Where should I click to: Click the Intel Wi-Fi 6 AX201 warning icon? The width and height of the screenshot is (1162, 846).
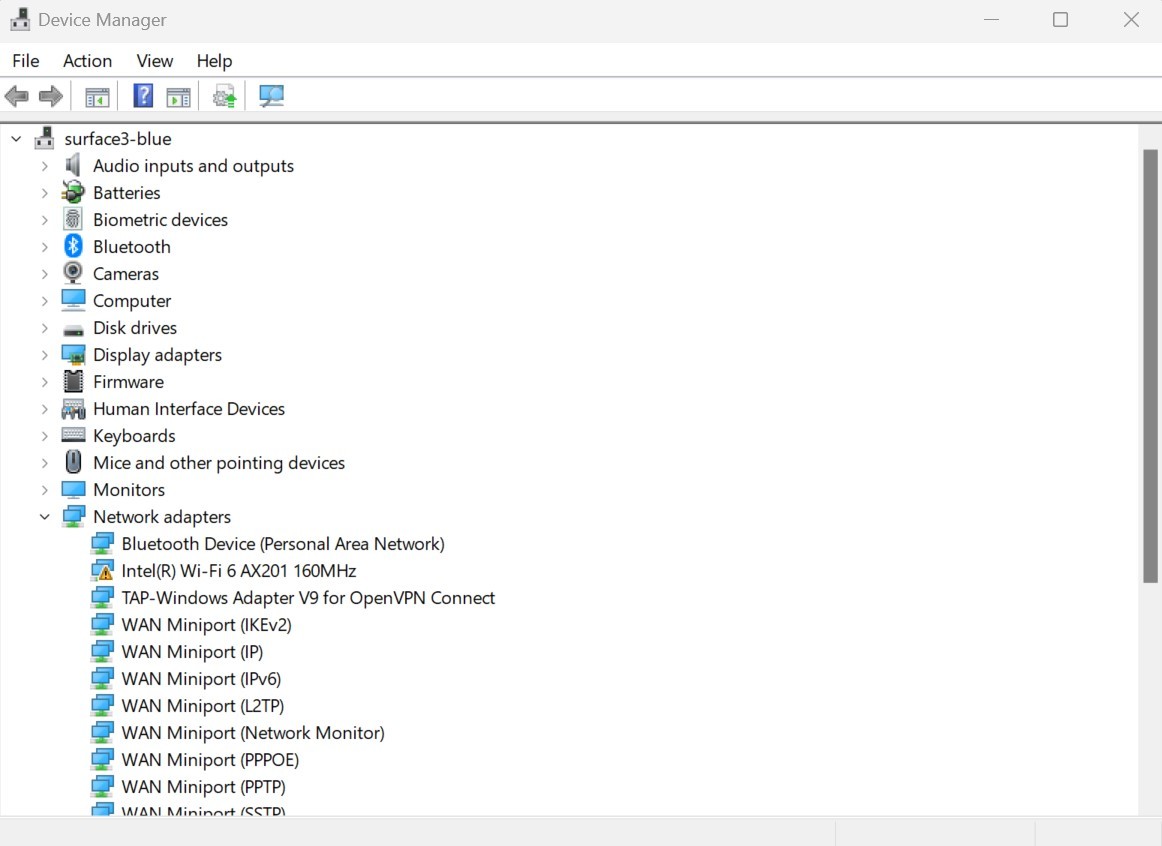point(102,570)
